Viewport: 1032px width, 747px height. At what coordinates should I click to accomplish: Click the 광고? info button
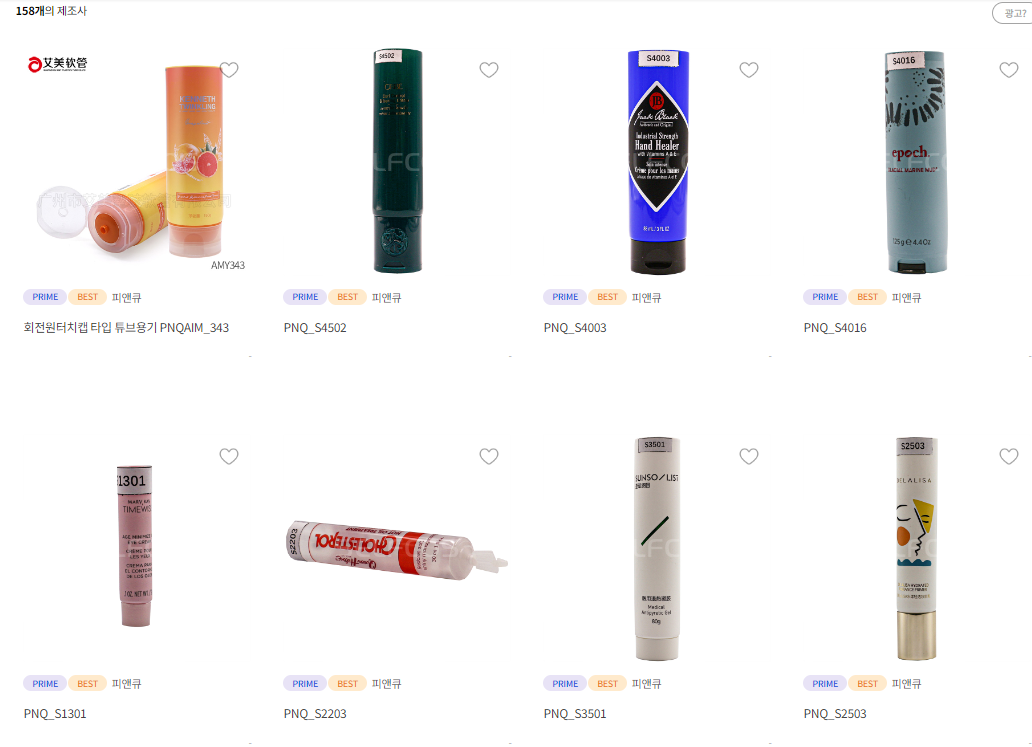click(1014, 13)
